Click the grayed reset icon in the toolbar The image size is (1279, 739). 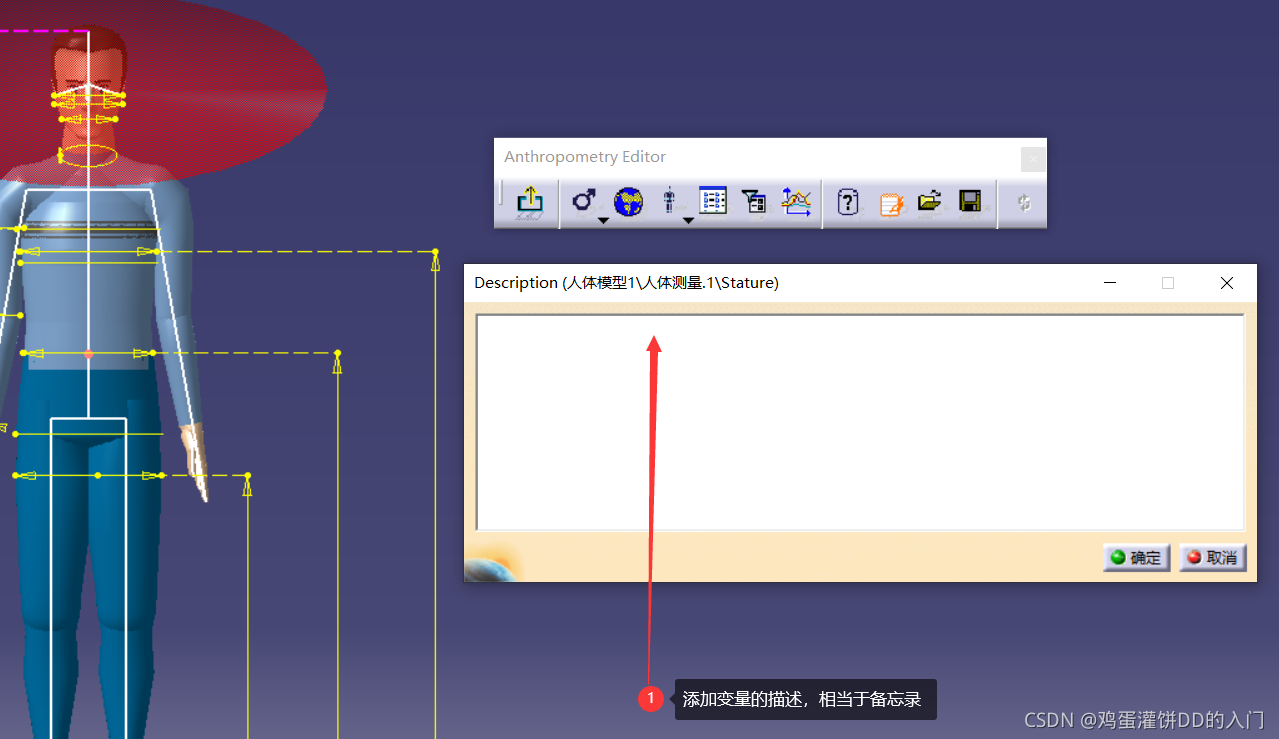coord(1024,203)
